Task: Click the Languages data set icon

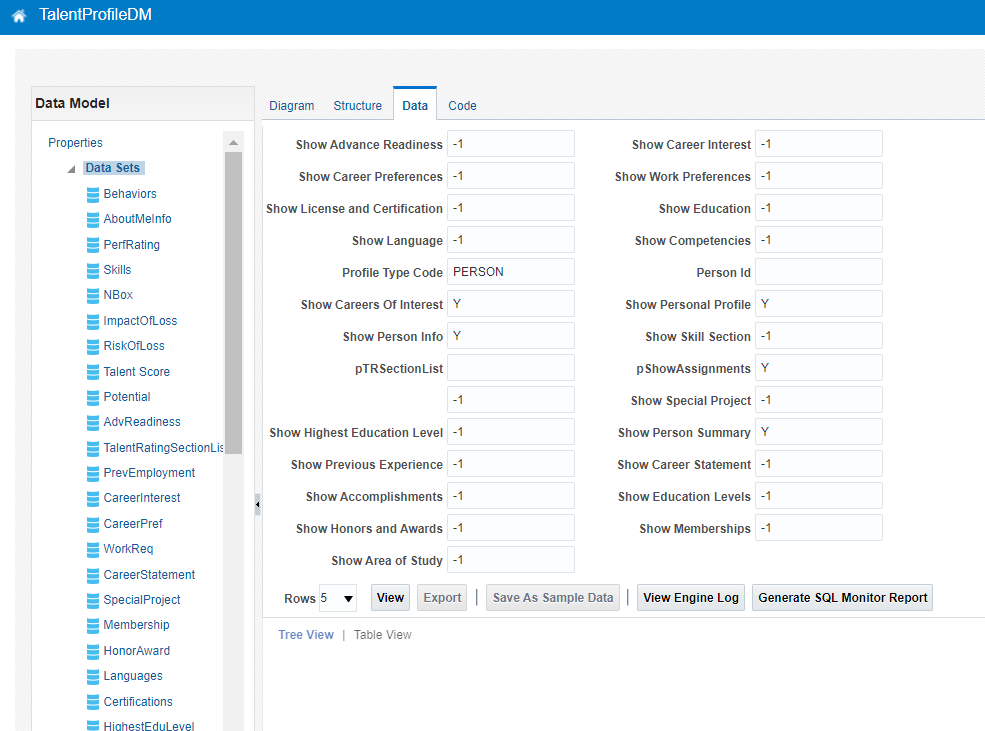Action: pyautogui.click(x=94, y=675)
